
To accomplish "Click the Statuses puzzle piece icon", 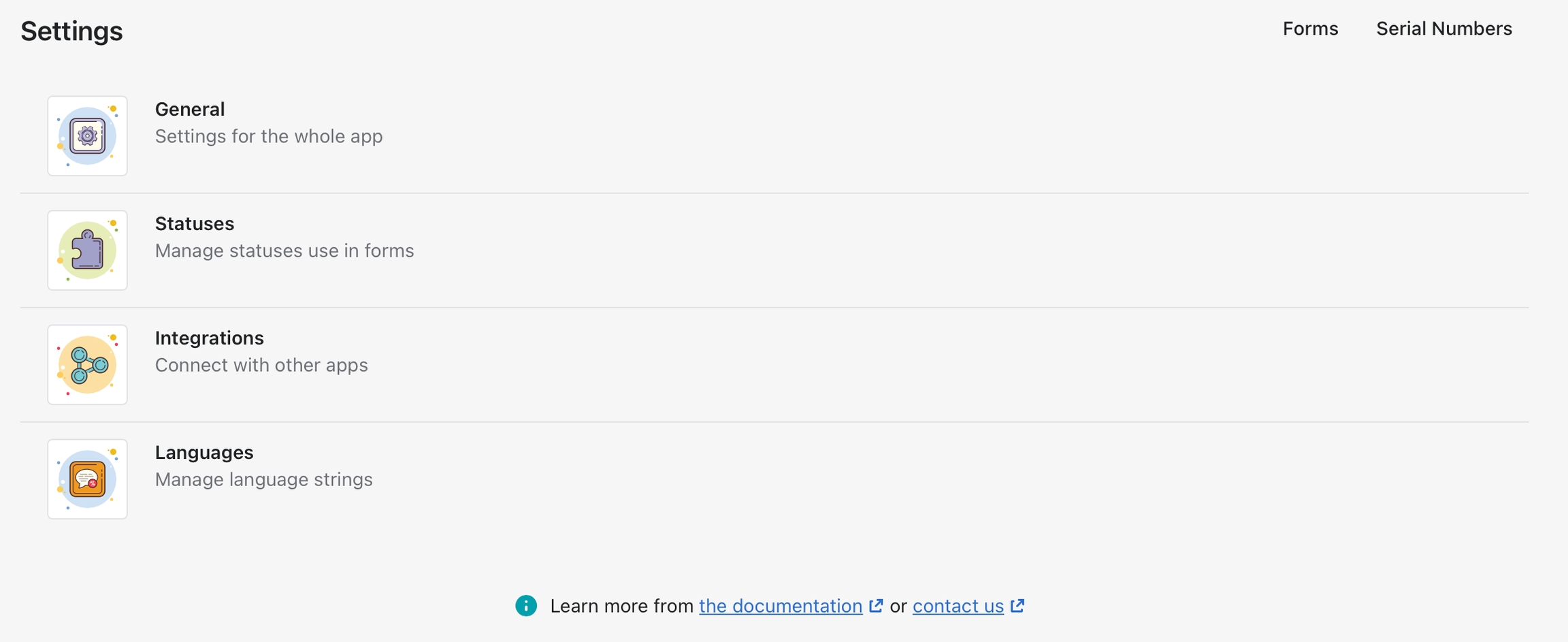I will coord(87,250).
